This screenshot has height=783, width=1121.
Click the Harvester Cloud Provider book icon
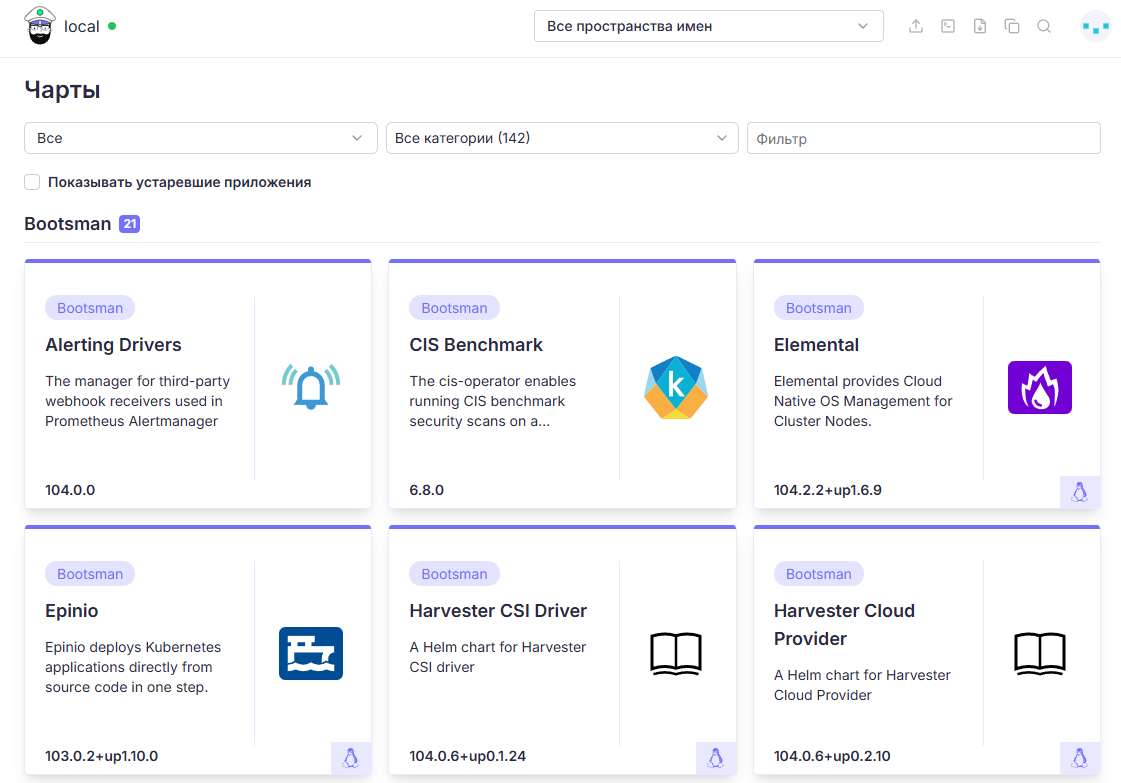click(x=1039, y=654)
